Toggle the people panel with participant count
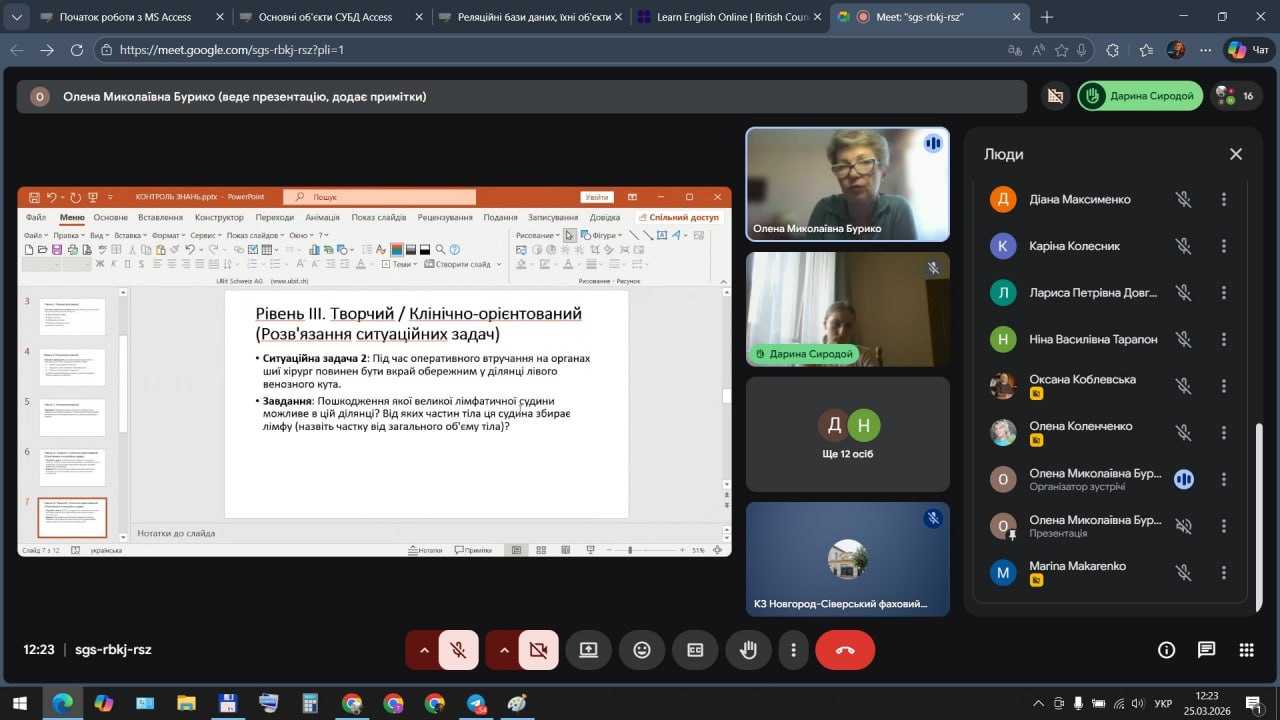The image size is (1280, 720). tap(1236, 96)
